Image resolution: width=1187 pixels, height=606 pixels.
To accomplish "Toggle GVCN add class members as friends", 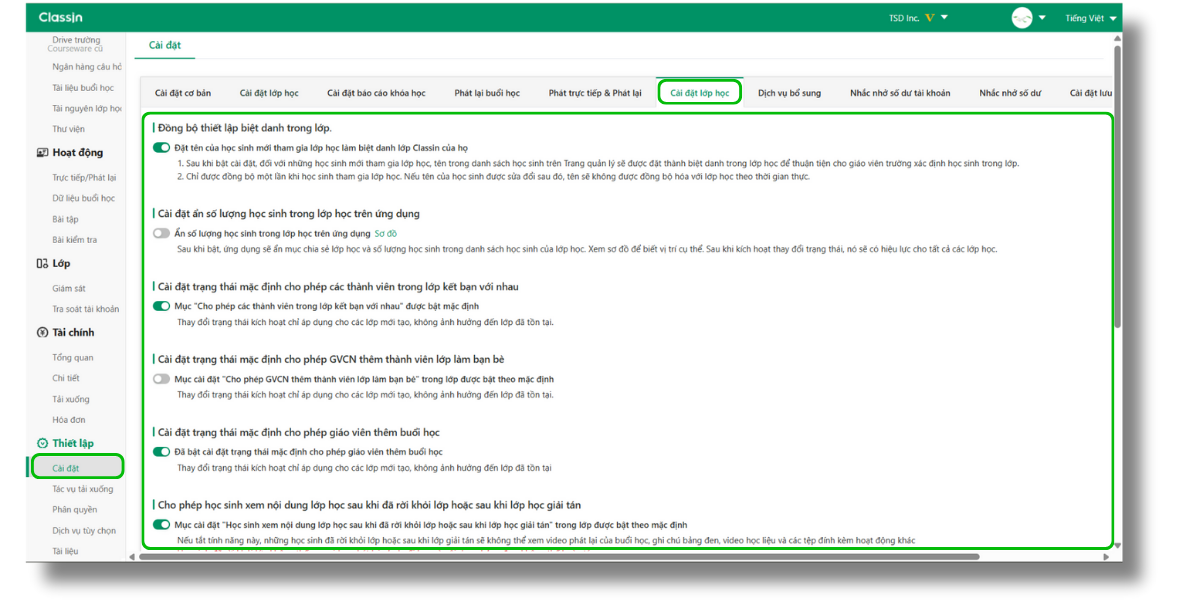I will click(x=161, y=379).
